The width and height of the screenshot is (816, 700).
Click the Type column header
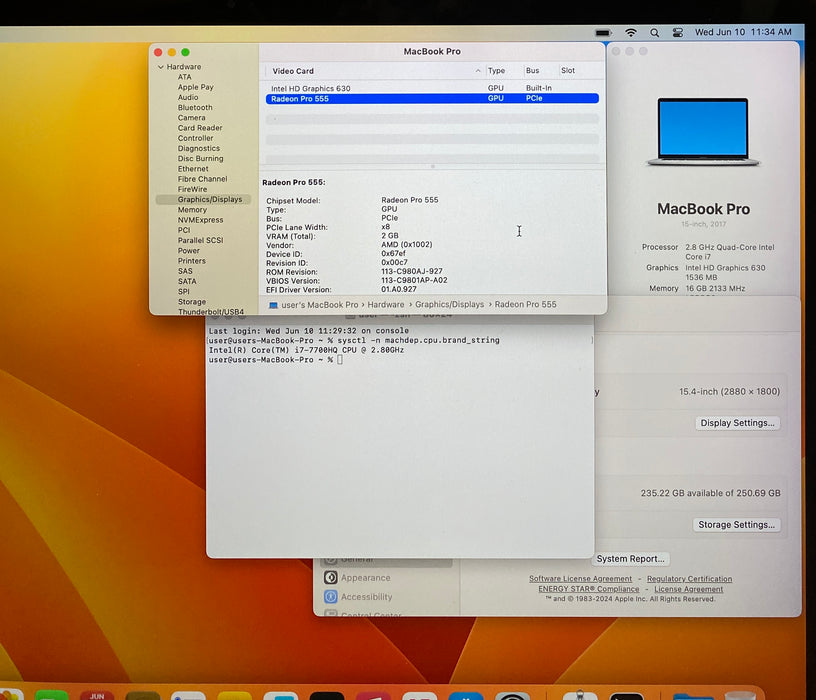496,70
